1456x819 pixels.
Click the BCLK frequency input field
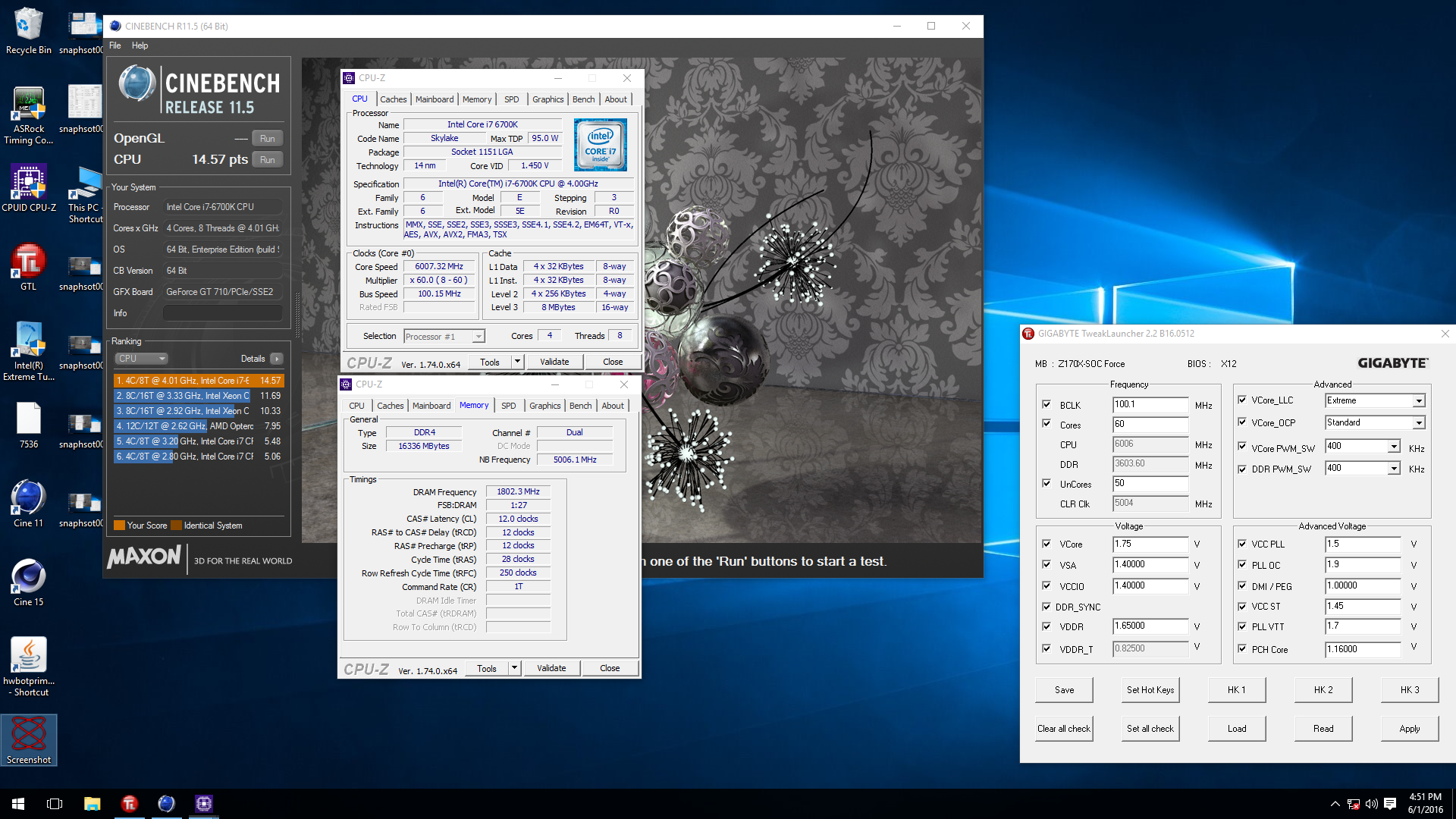click(x=1150, y=405)
